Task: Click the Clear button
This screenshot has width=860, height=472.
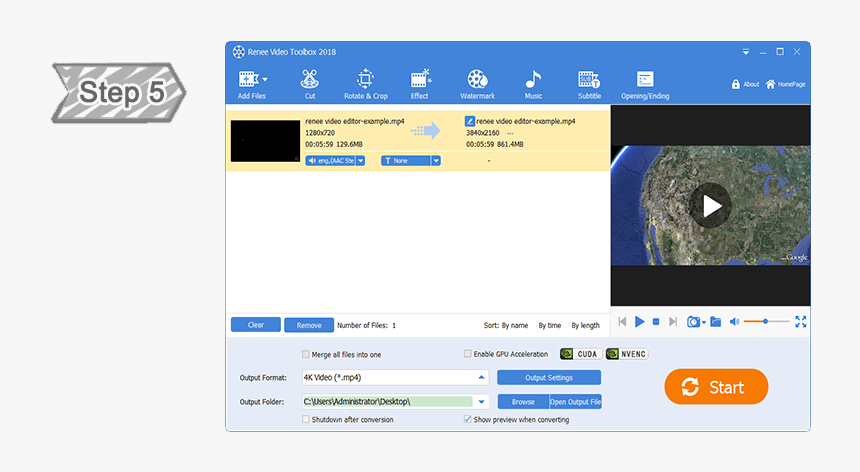Action: point(256,325)
